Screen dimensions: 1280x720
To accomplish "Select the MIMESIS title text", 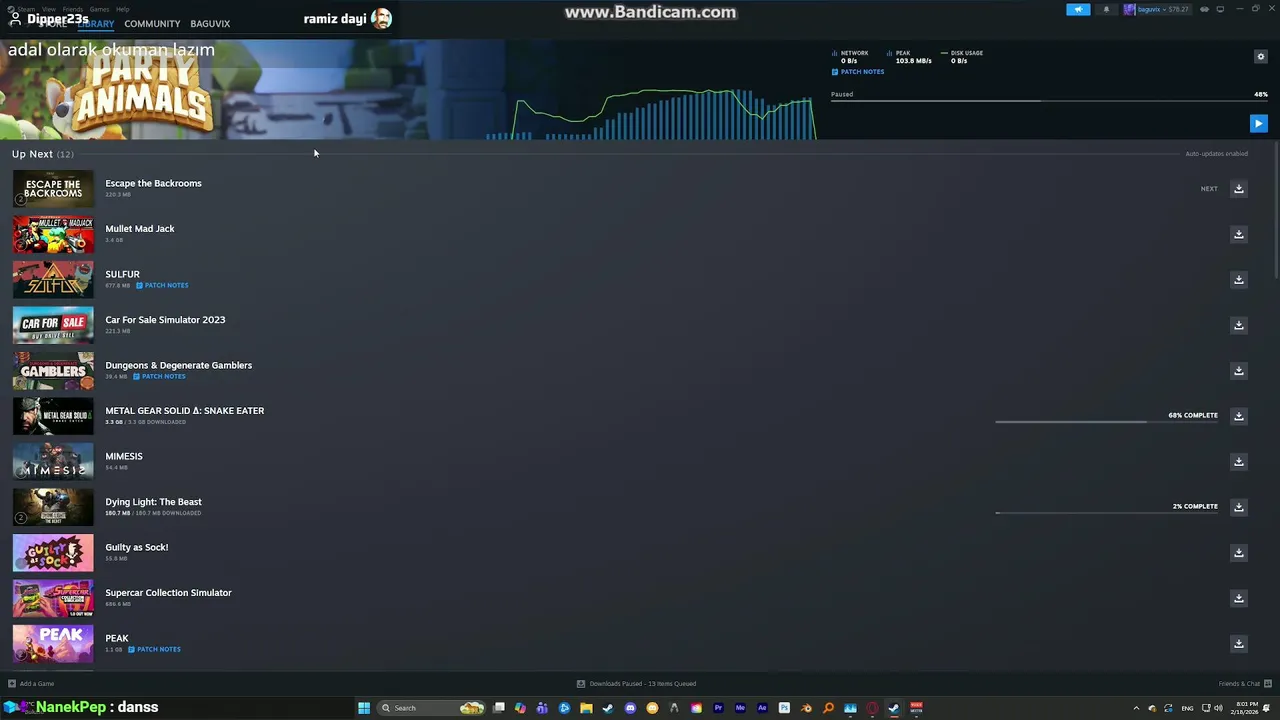I will point(124,456).
